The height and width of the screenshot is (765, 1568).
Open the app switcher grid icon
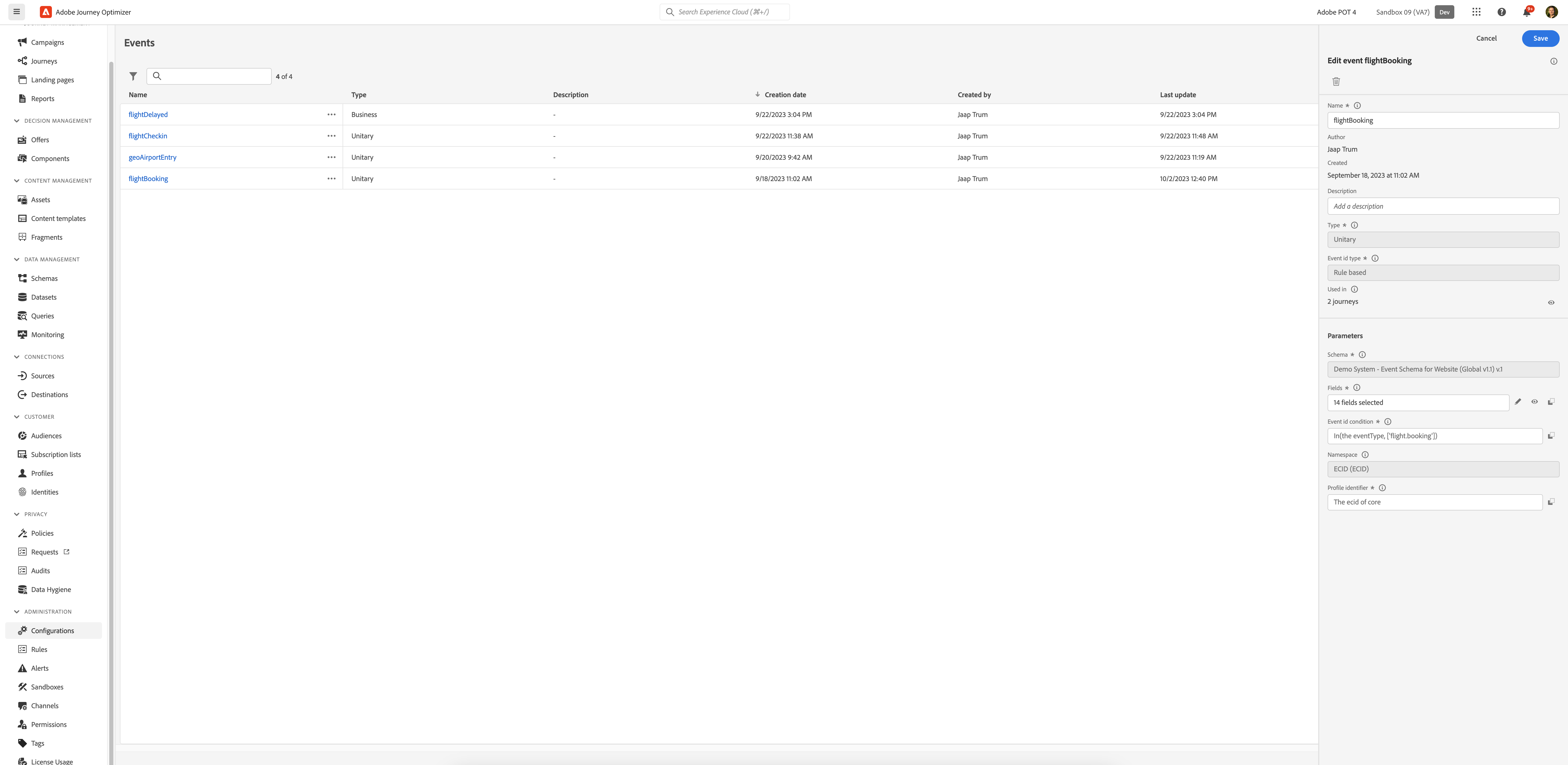[x=1476, y=12]
